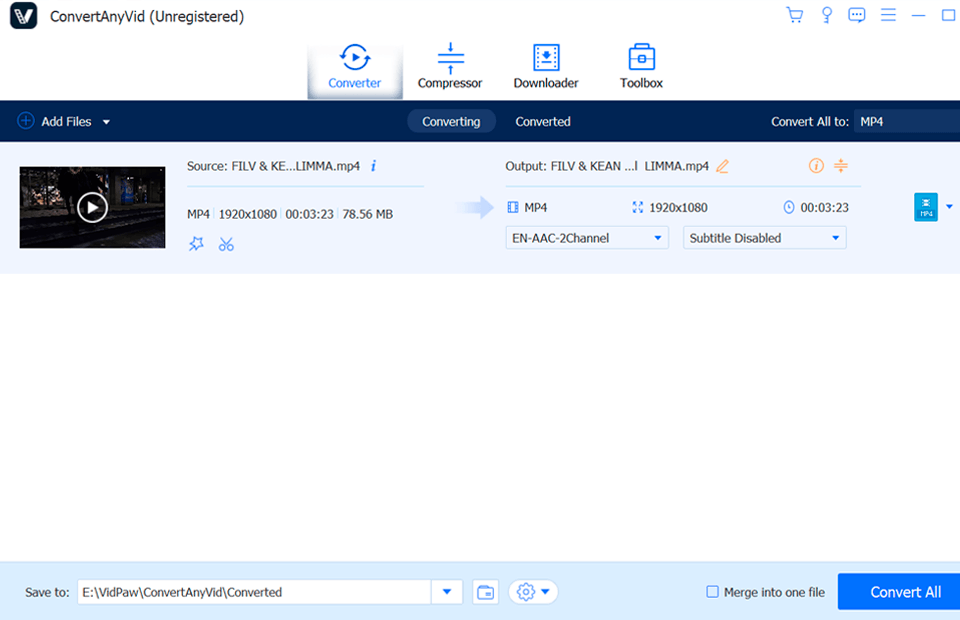Open the shopping cart purchase icon
This screenshot has width=960, height=620.
coord(794,15)
